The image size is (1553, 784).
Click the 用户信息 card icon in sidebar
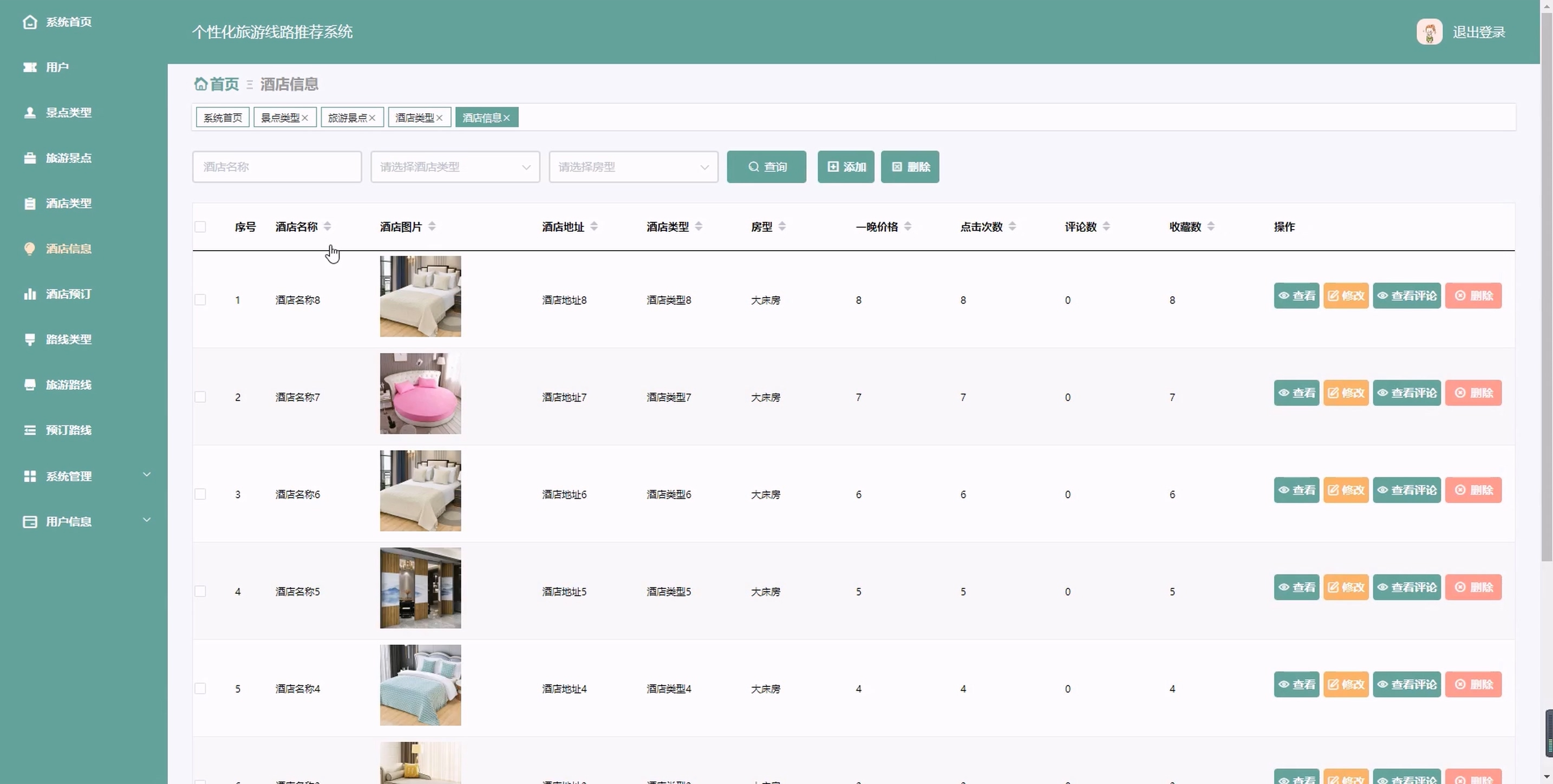pos(30,522)
